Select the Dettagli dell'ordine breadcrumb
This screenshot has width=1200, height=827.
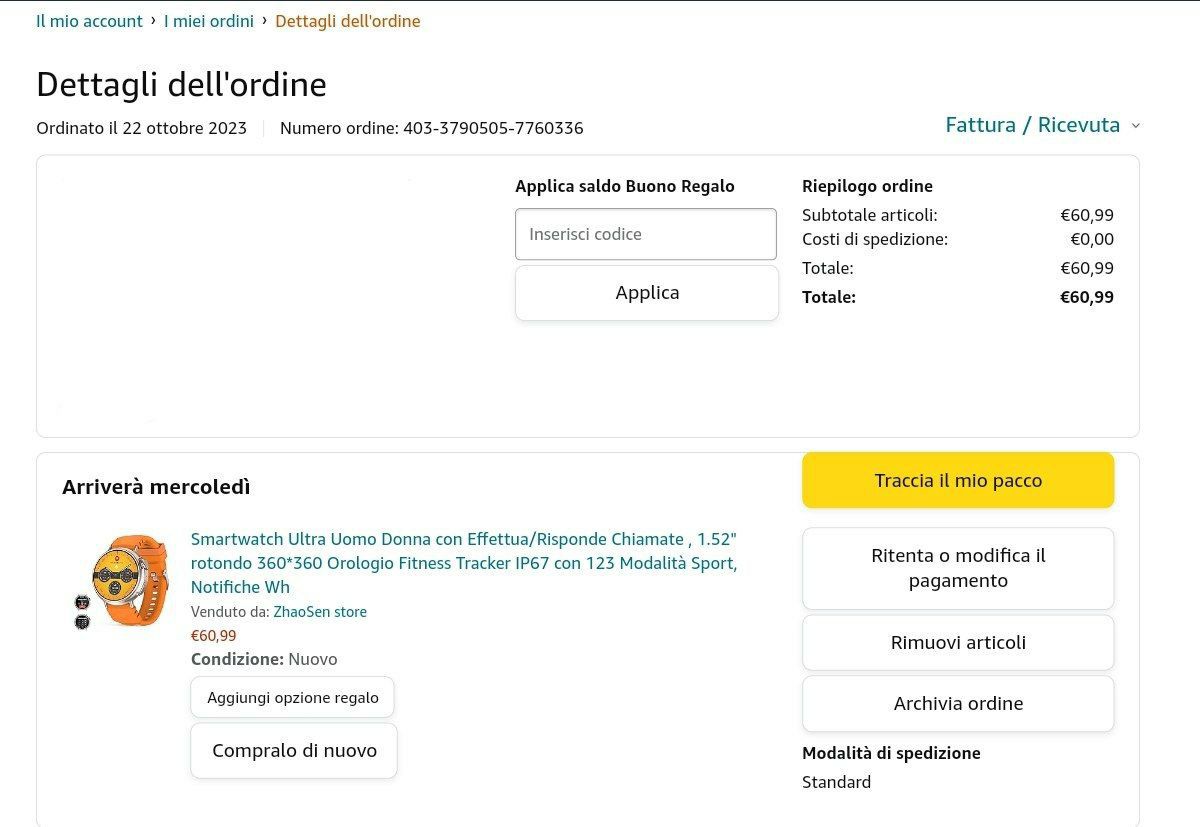click(x=347, y=21)
